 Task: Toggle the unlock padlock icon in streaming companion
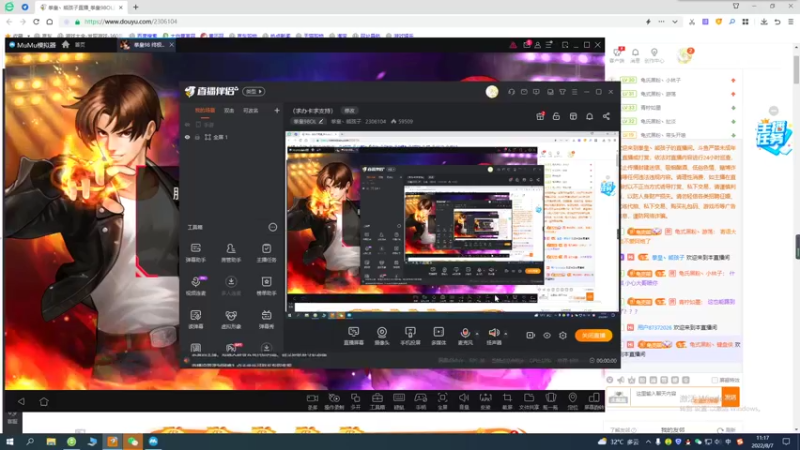point(556,116)
